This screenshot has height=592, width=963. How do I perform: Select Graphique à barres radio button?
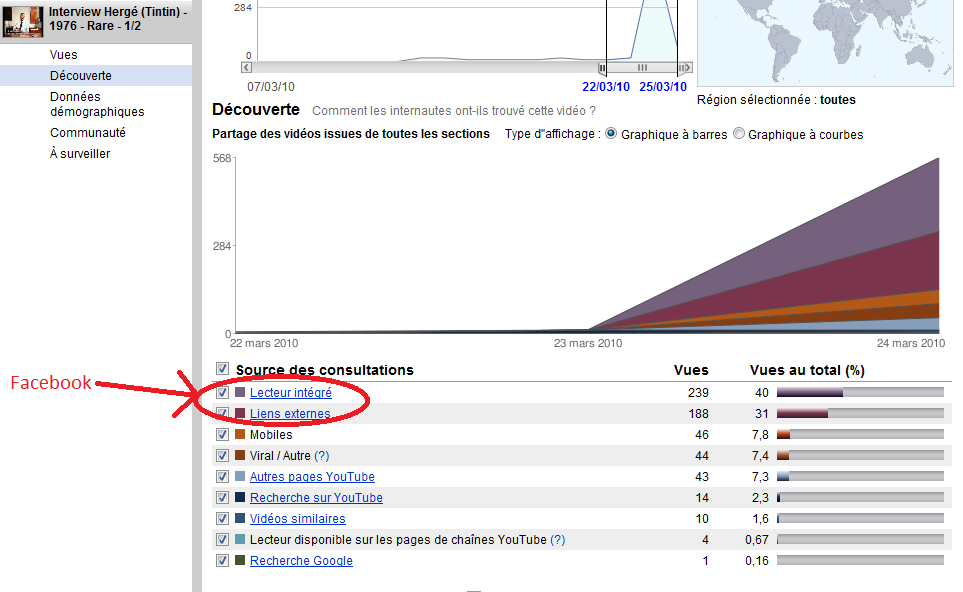tap(611, 133)
